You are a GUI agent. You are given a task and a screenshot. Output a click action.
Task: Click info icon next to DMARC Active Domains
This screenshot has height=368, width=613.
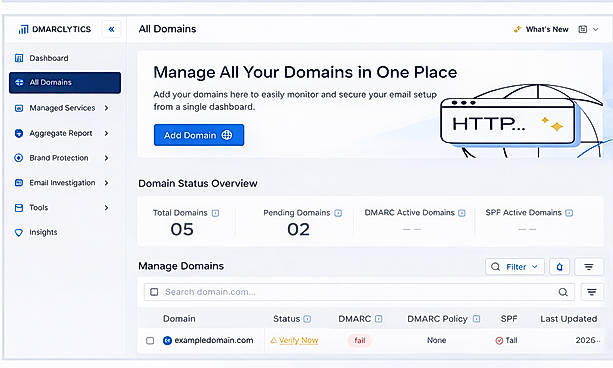[462, 213]
